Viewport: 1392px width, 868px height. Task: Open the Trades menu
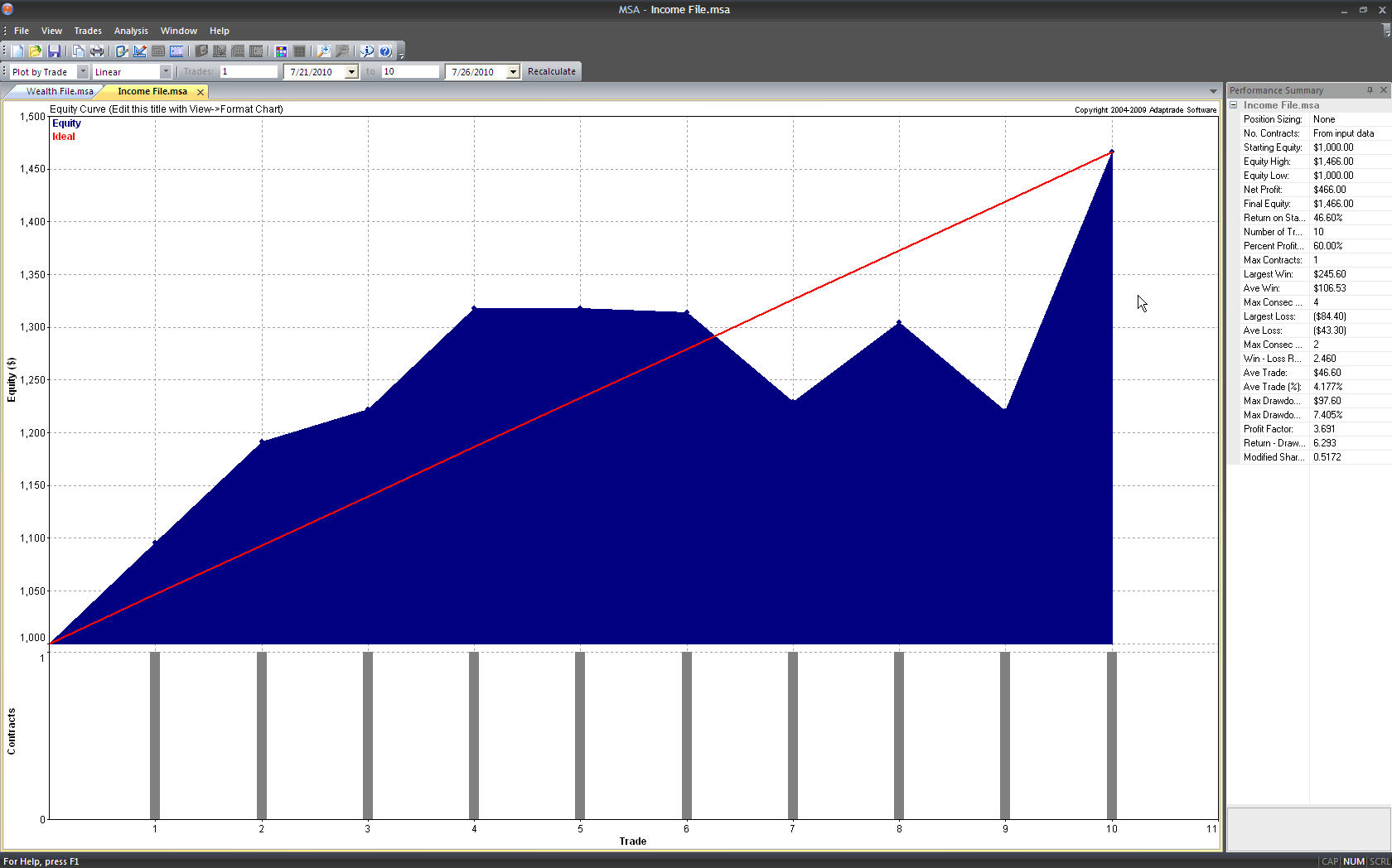coord(88,31)
